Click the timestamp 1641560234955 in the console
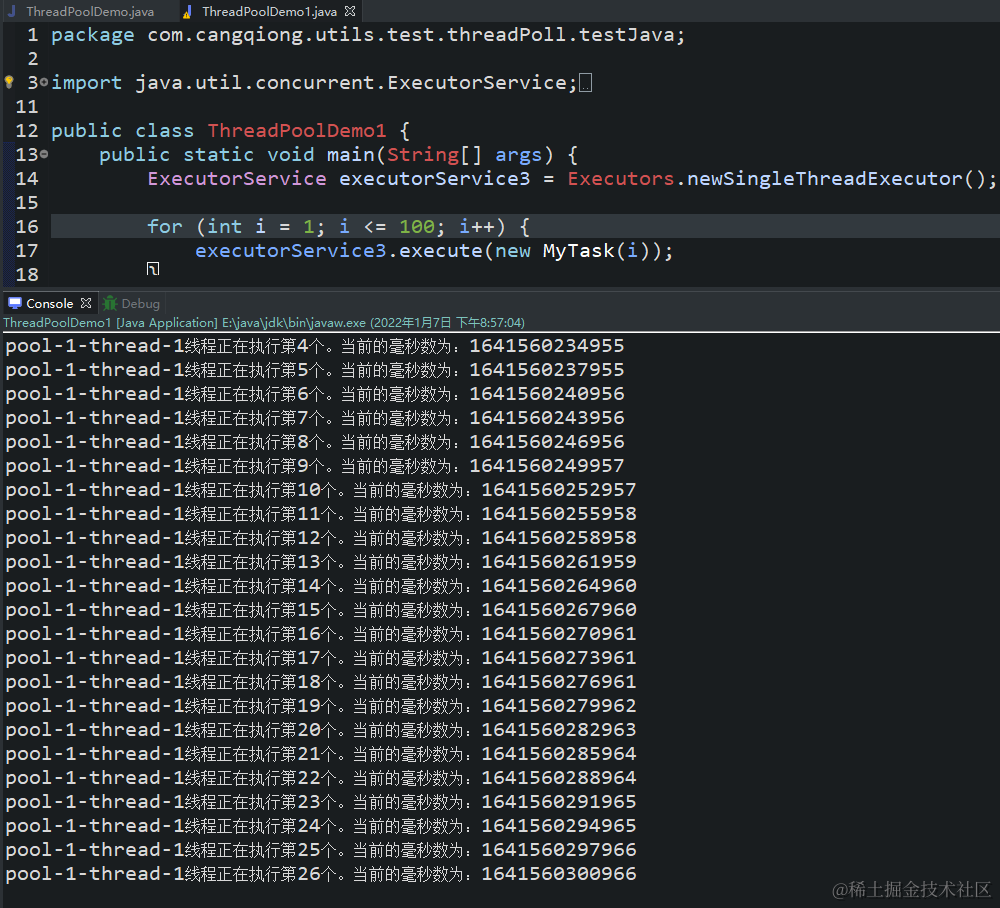Image resolution: width=1000 pixels, height=908 pixels. pos(547,346)
